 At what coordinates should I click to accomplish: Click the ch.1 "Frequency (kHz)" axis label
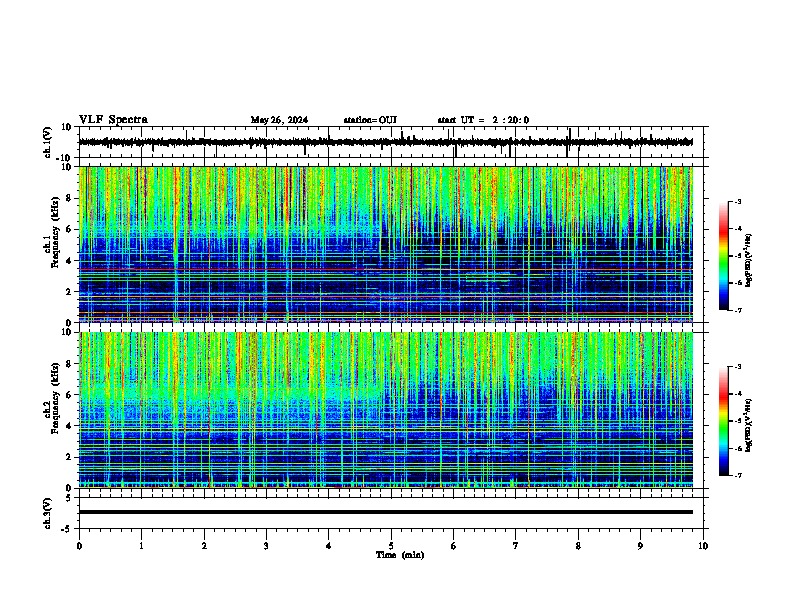(55, 232)
